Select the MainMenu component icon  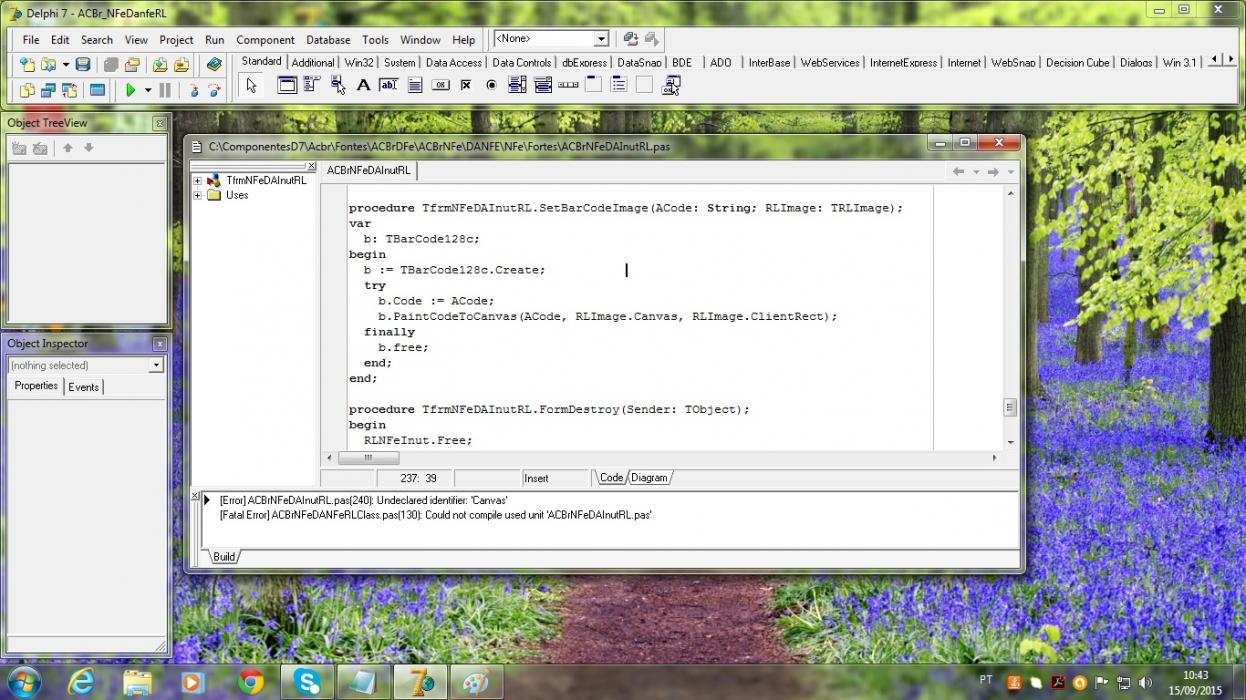[x=312, y=85]
